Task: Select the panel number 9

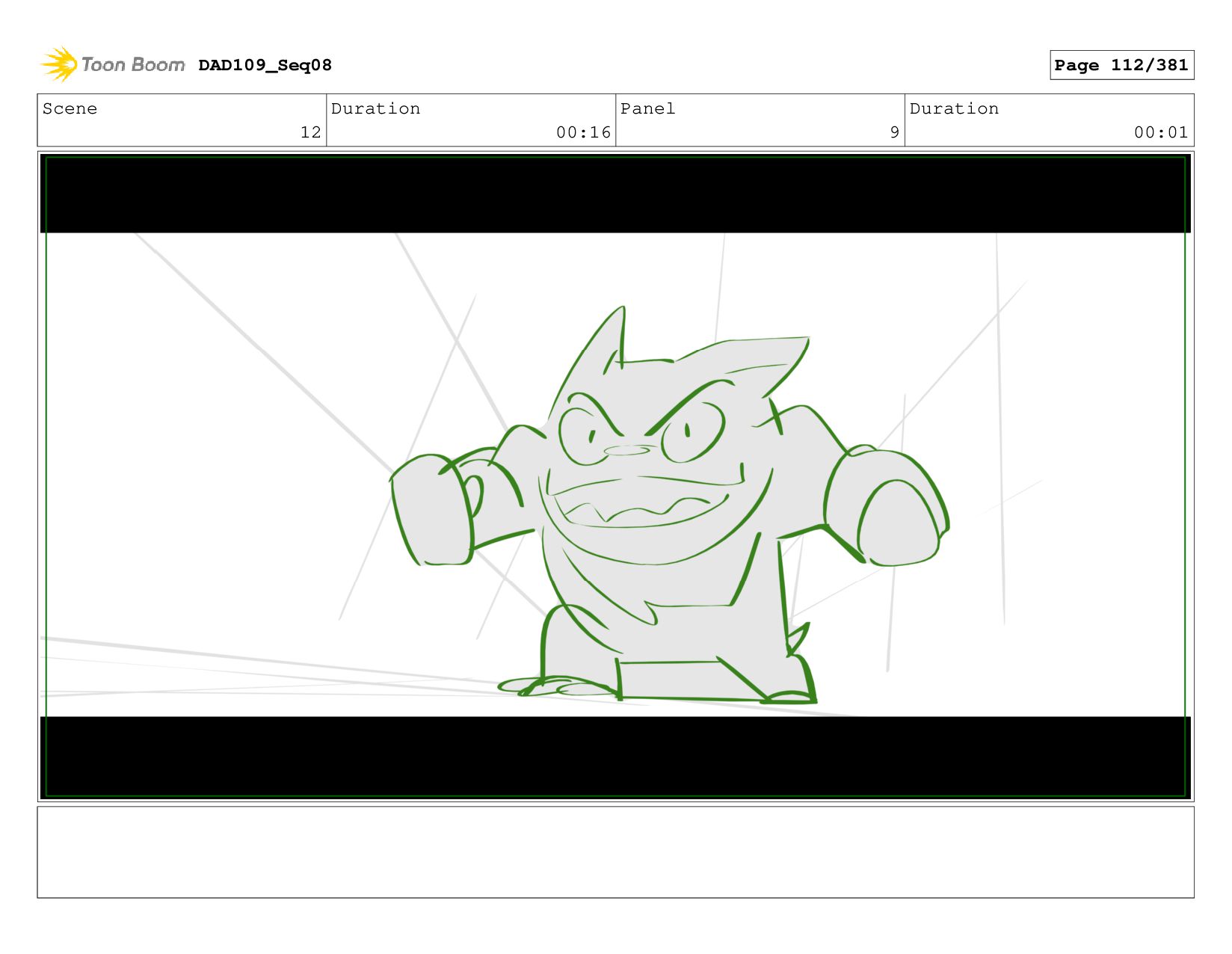Action: (x=894, y=132)
